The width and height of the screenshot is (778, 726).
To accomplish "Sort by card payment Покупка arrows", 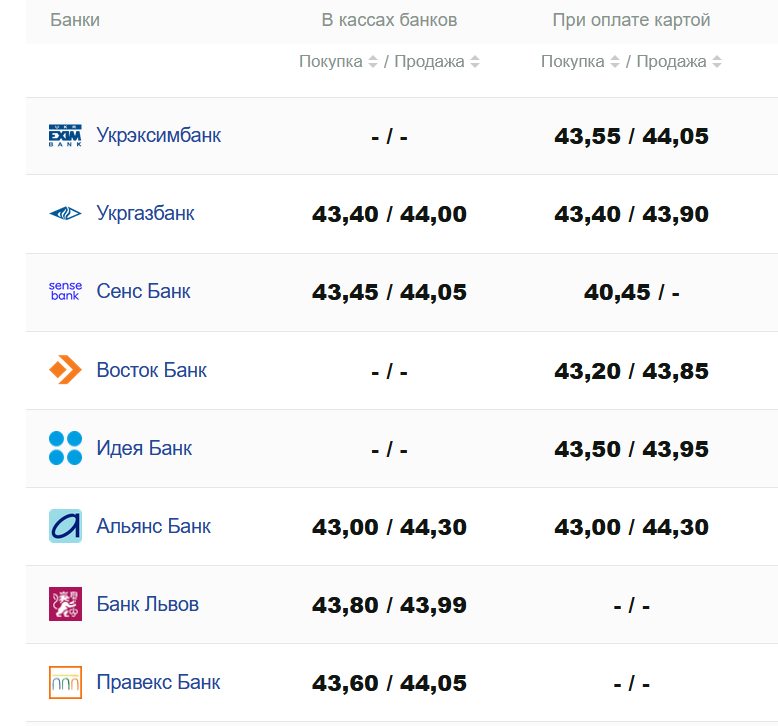I will coord(615,62).
